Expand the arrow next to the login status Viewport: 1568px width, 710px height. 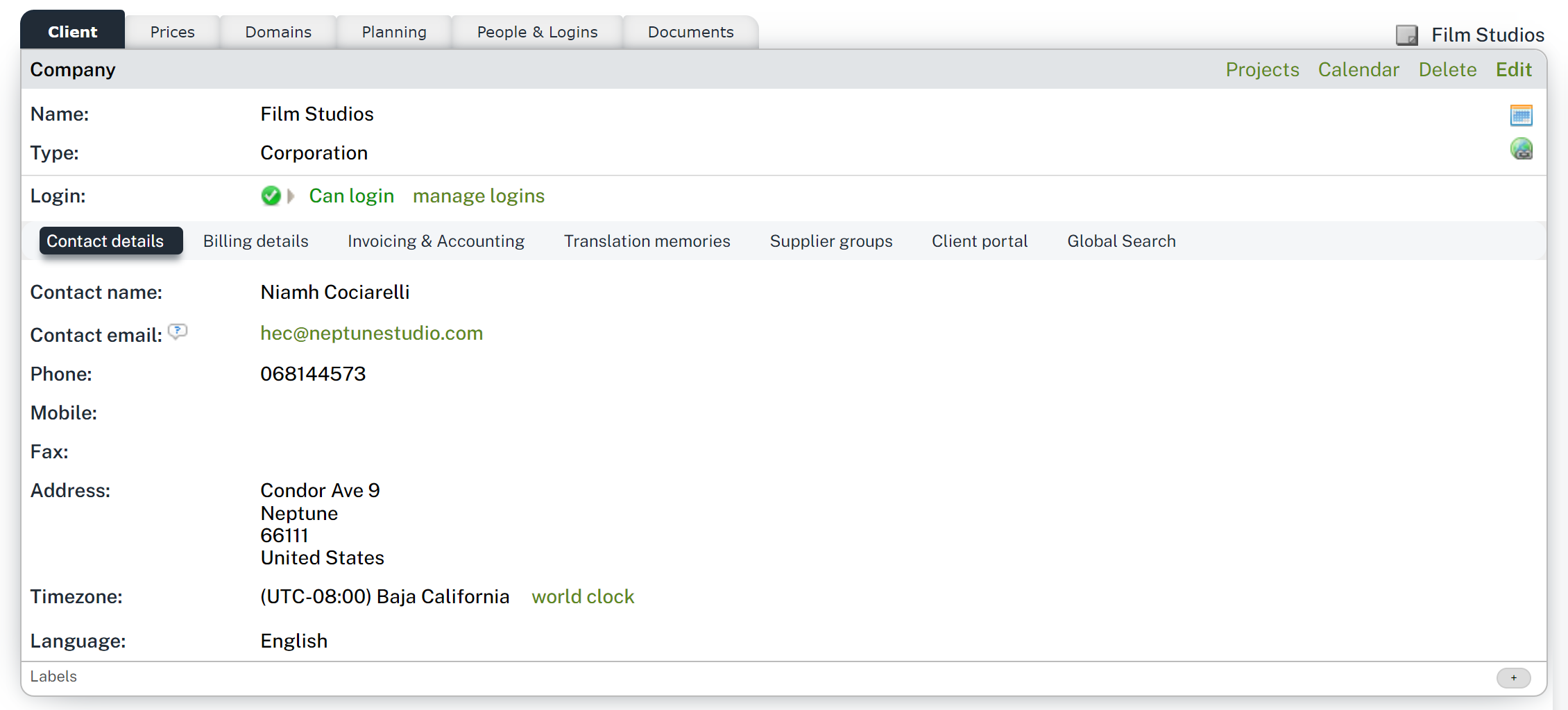[291, 196]
